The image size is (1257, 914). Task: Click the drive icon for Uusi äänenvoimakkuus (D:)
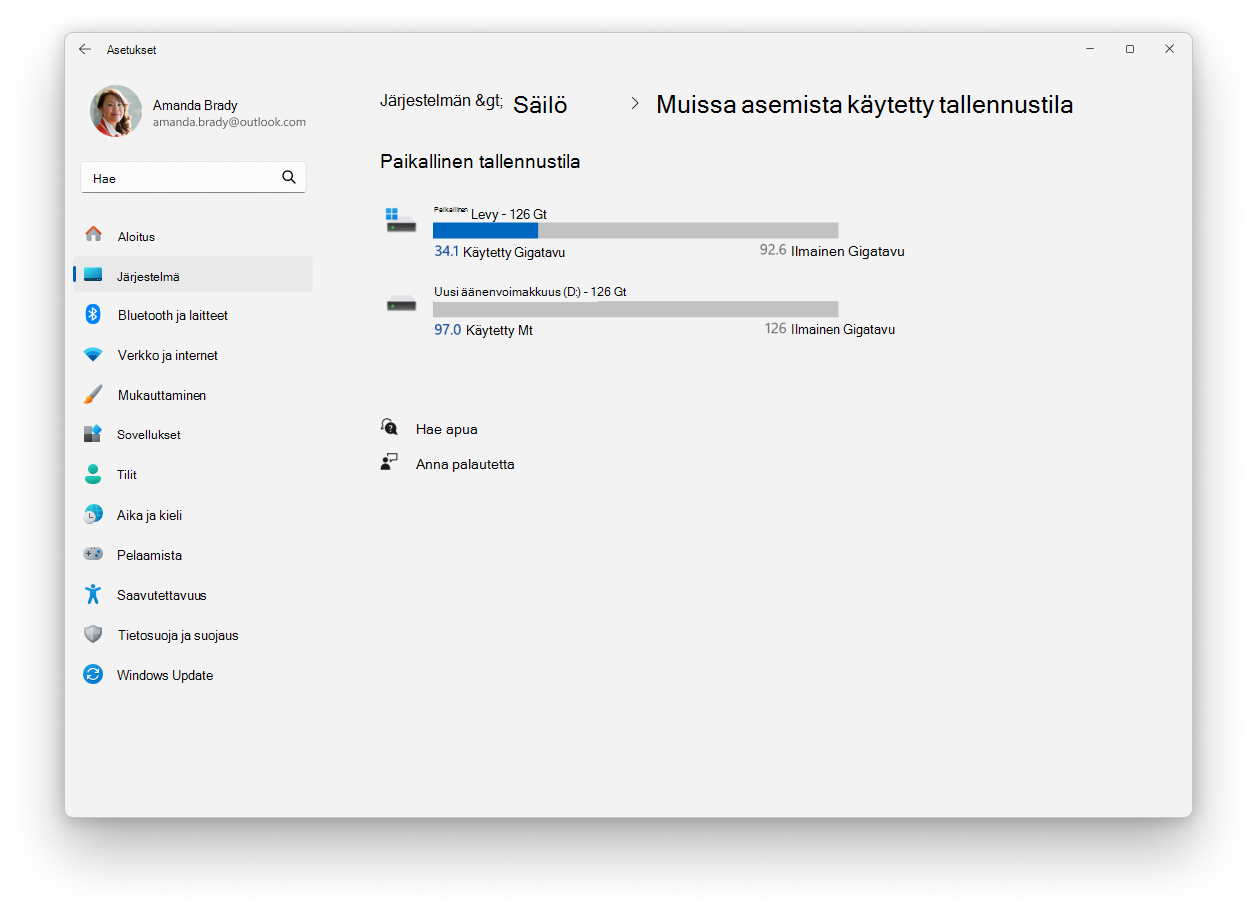click(401, 304)
